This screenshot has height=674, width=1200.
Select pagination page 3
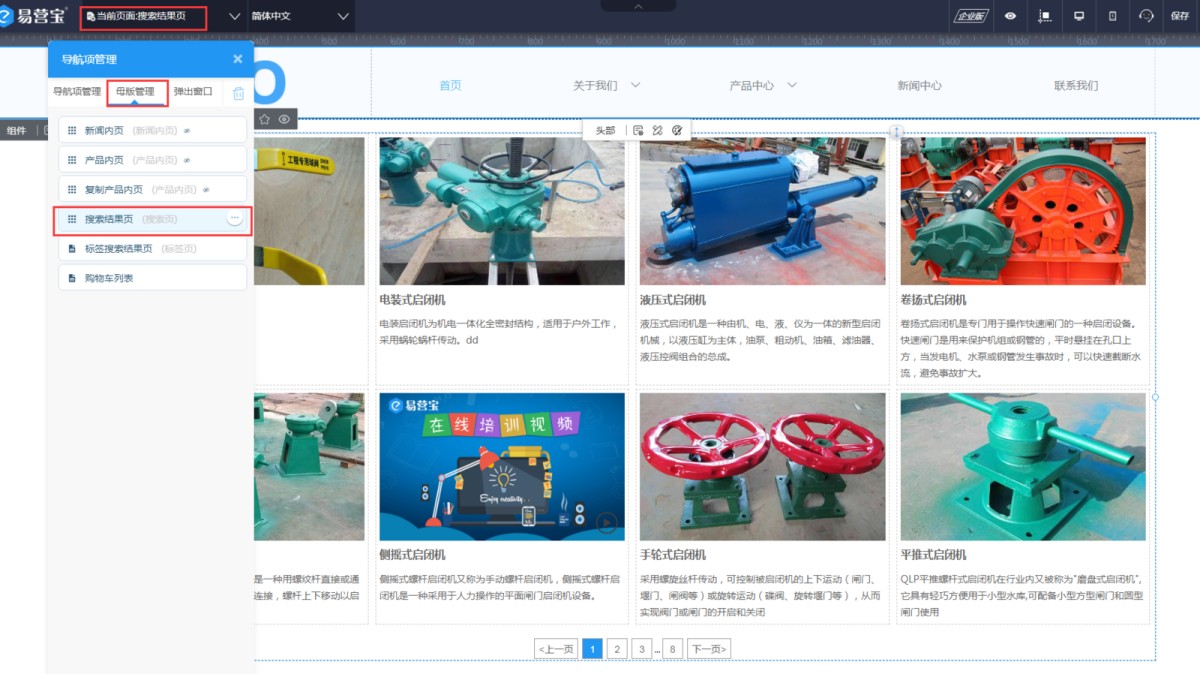642,650
